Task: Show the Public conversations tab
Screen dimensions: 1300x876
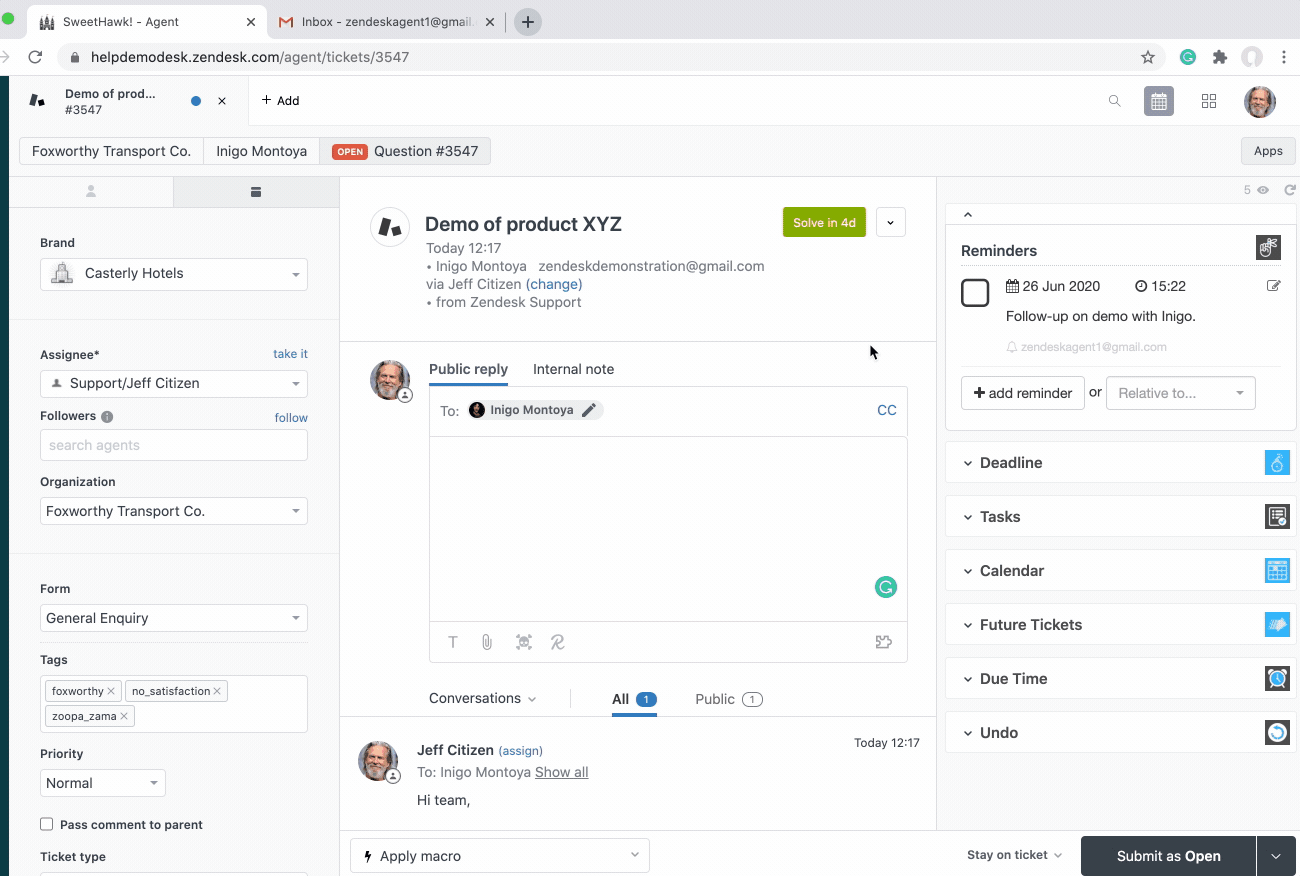Action: coord(728,699)
